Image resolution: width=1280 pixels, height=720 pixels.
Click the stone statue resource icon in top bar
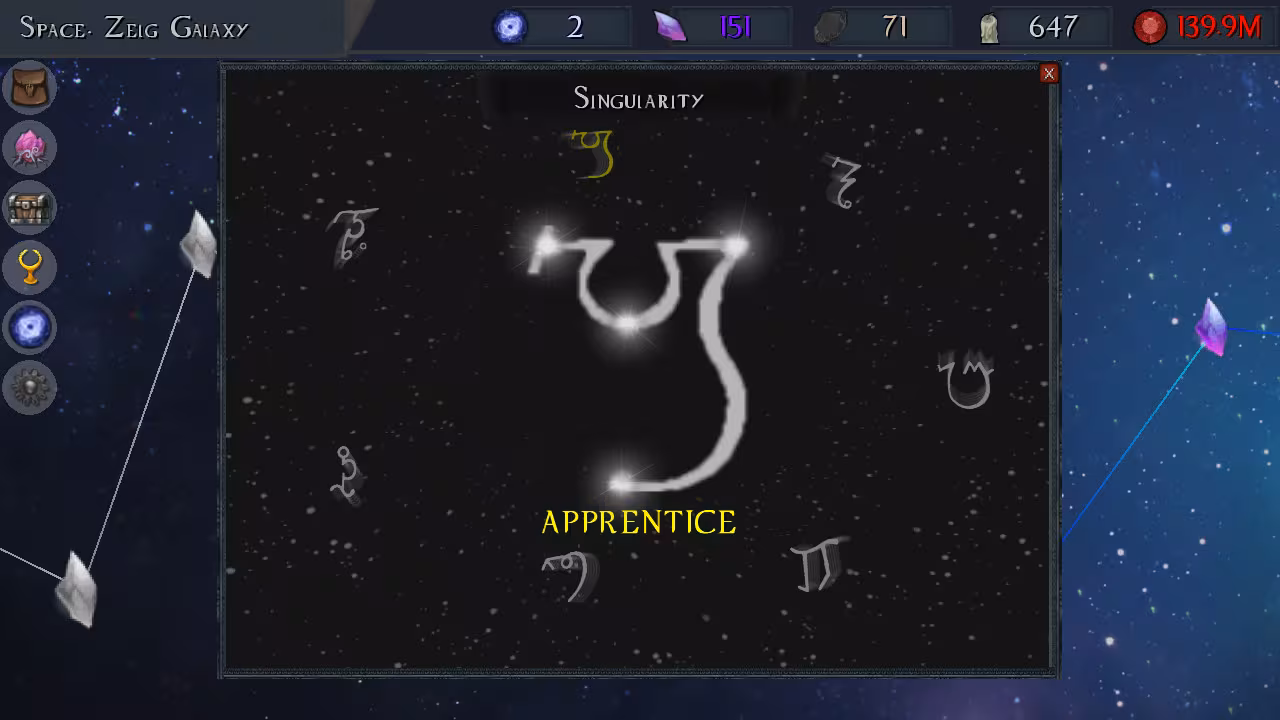989,28
